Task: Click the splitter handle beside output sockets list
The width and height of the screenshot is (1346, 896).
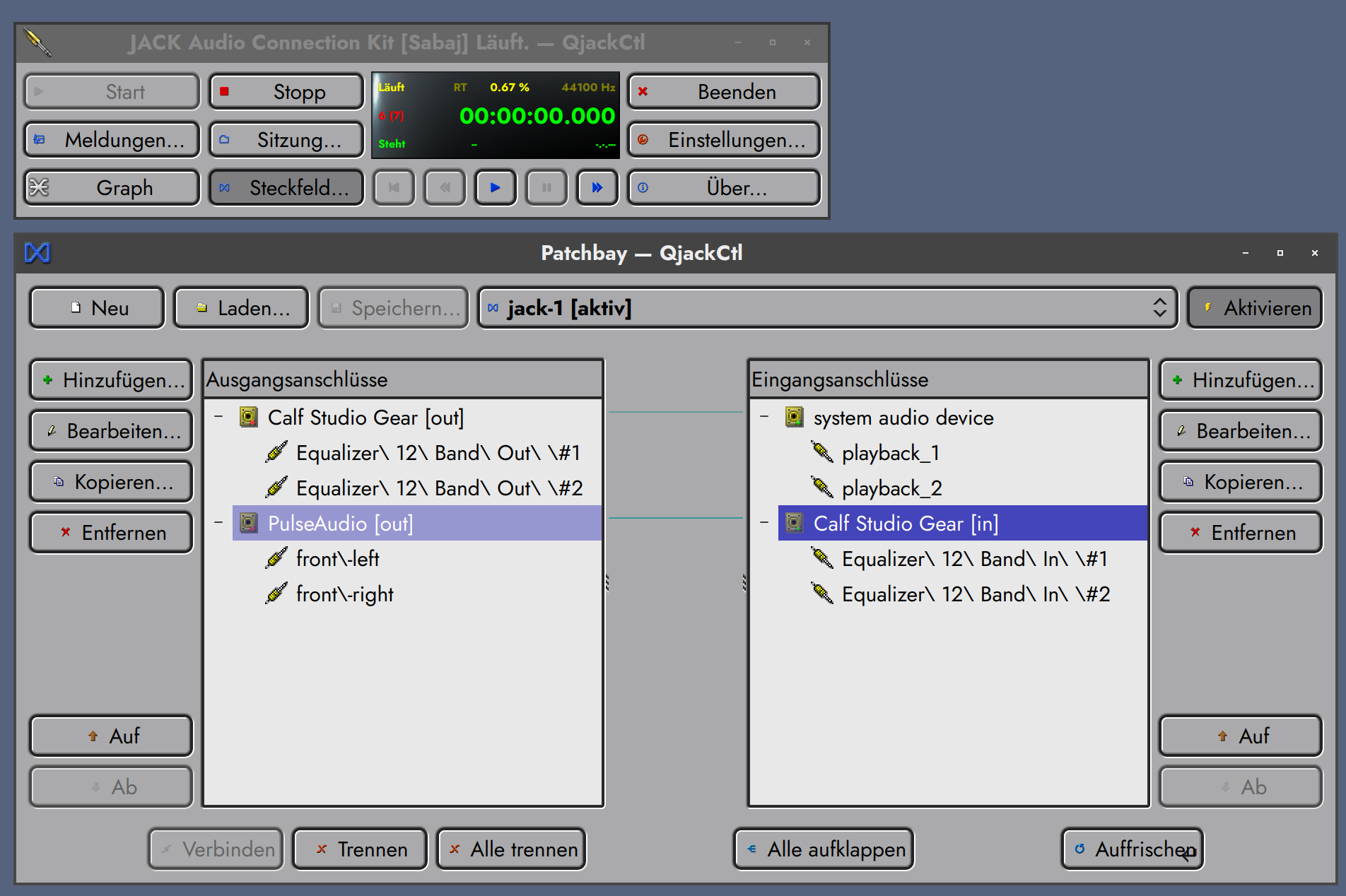Action: click(607, 583)
